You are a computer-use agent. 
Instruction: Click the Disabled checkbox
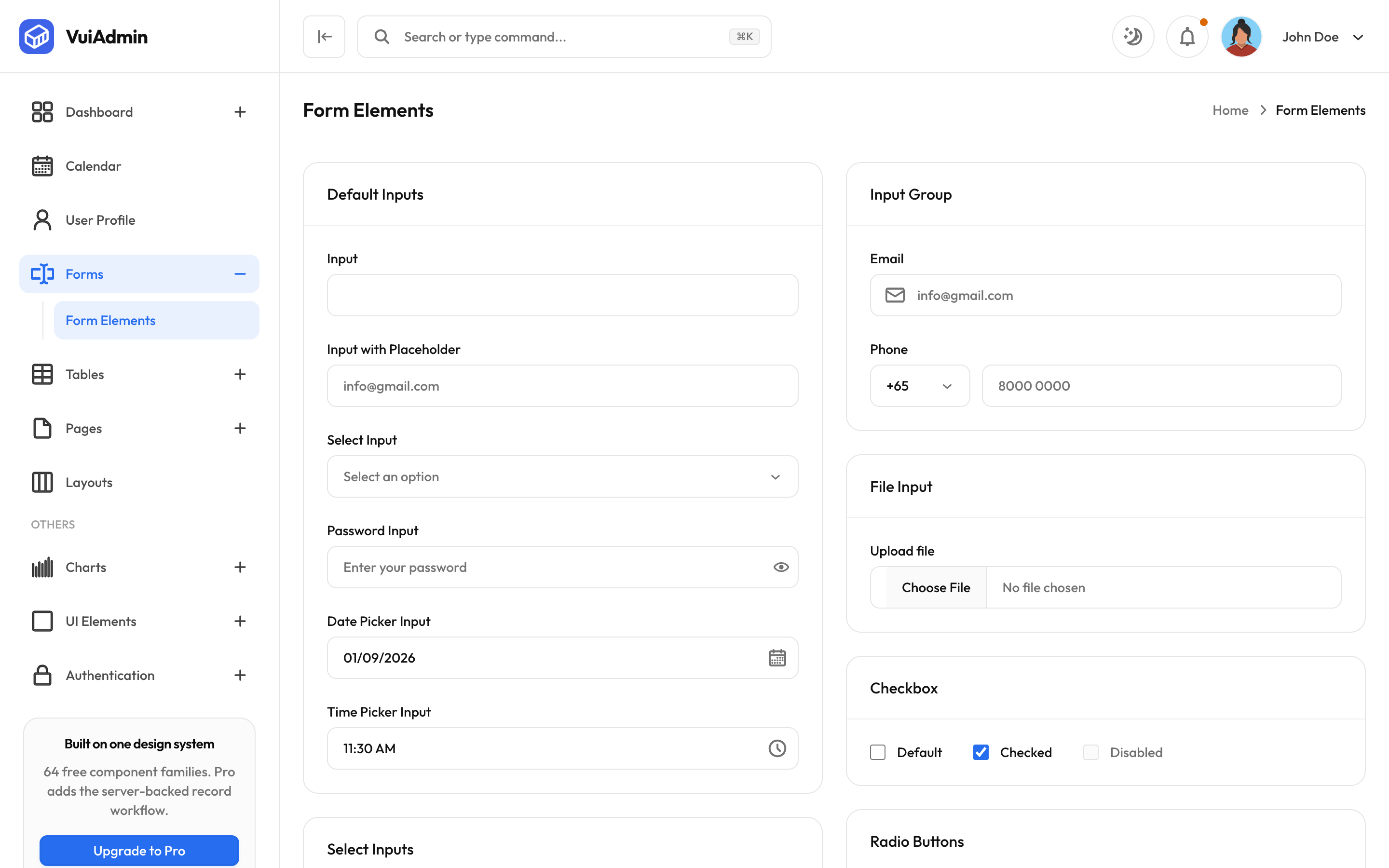tap(1090, 752)
